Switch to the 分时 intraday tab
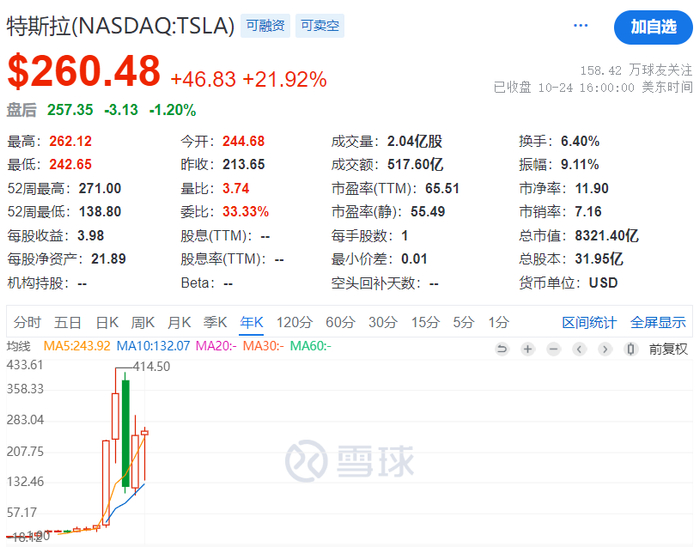The height and width of the screenshot is (547, 700). click(x=27, y=322)
